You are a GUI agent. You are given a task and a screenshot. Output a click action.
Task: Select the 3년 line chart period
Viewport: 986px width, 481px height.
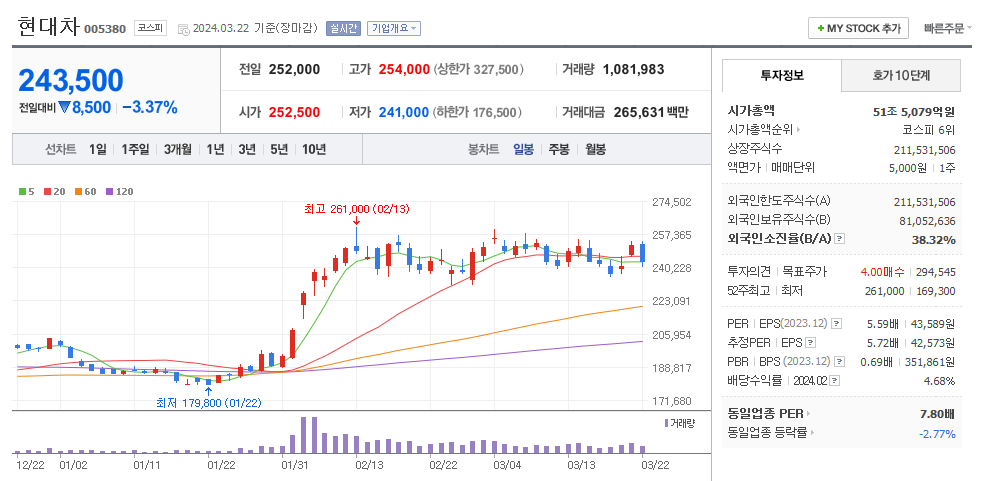pyautogui.click(x=247, y=149)
